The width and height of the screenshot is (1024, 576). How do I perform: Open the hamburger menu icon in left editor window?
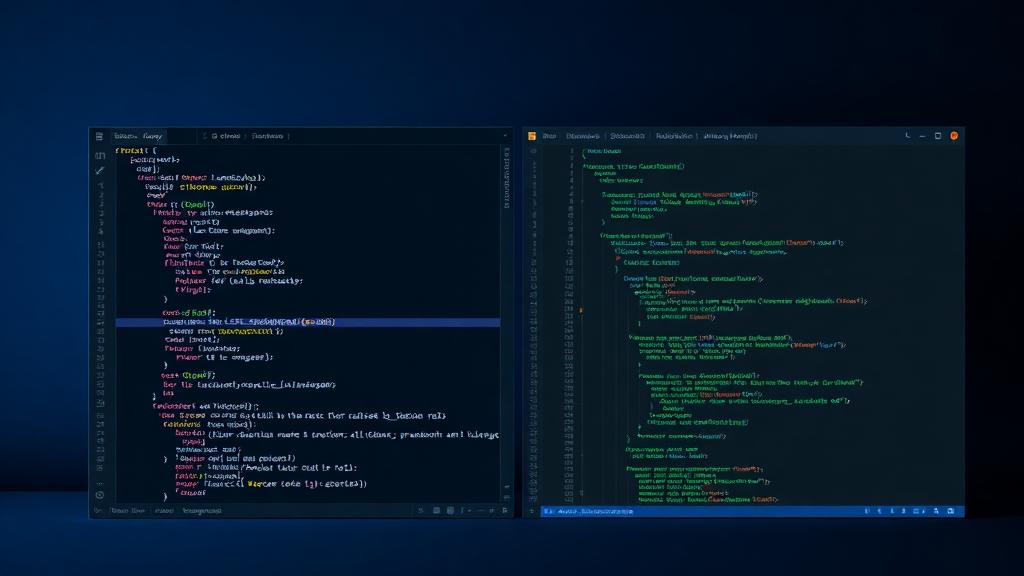[x=99, y=136]
